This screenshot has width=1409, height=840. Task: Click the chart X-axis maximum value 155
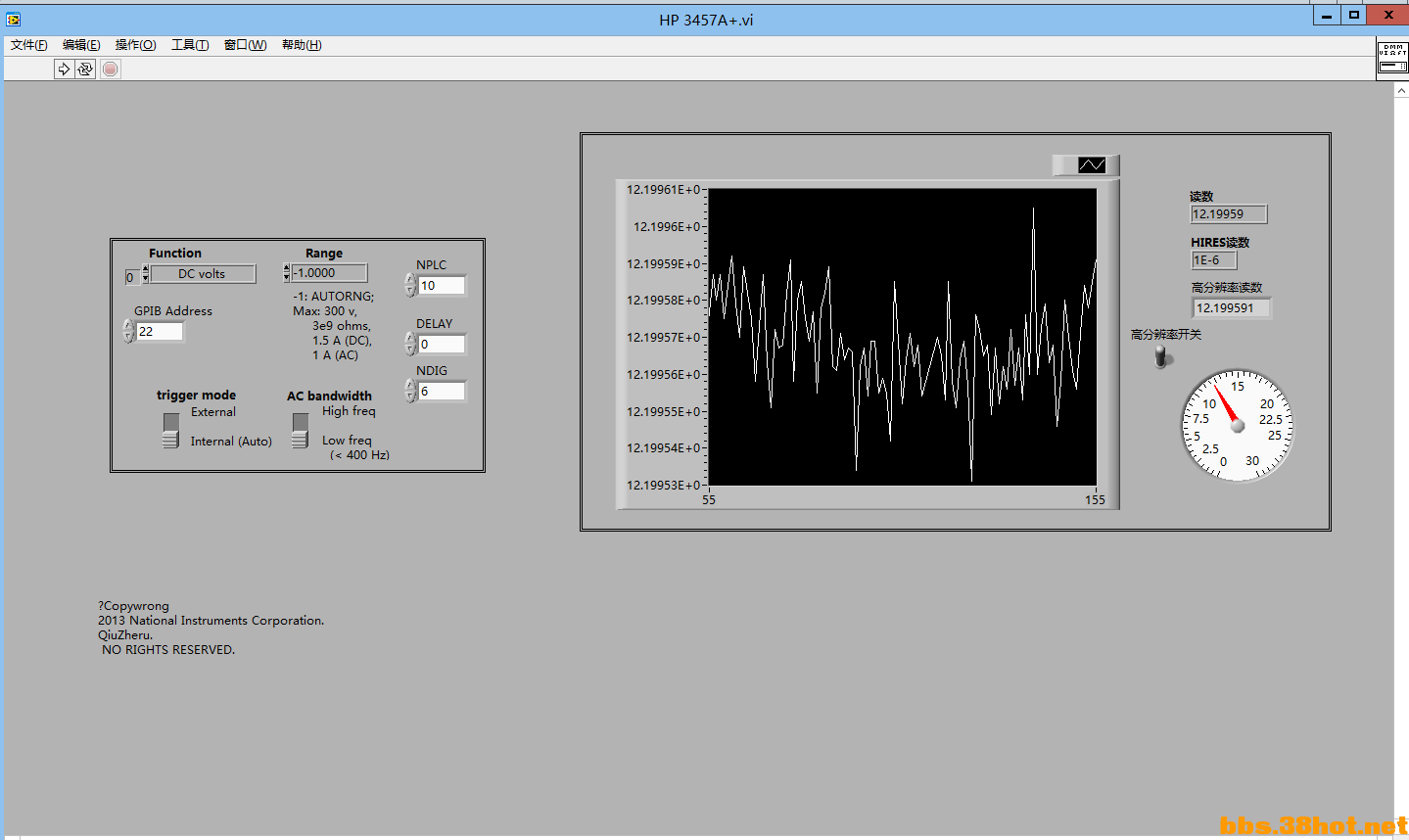[x=1095, y=500]
